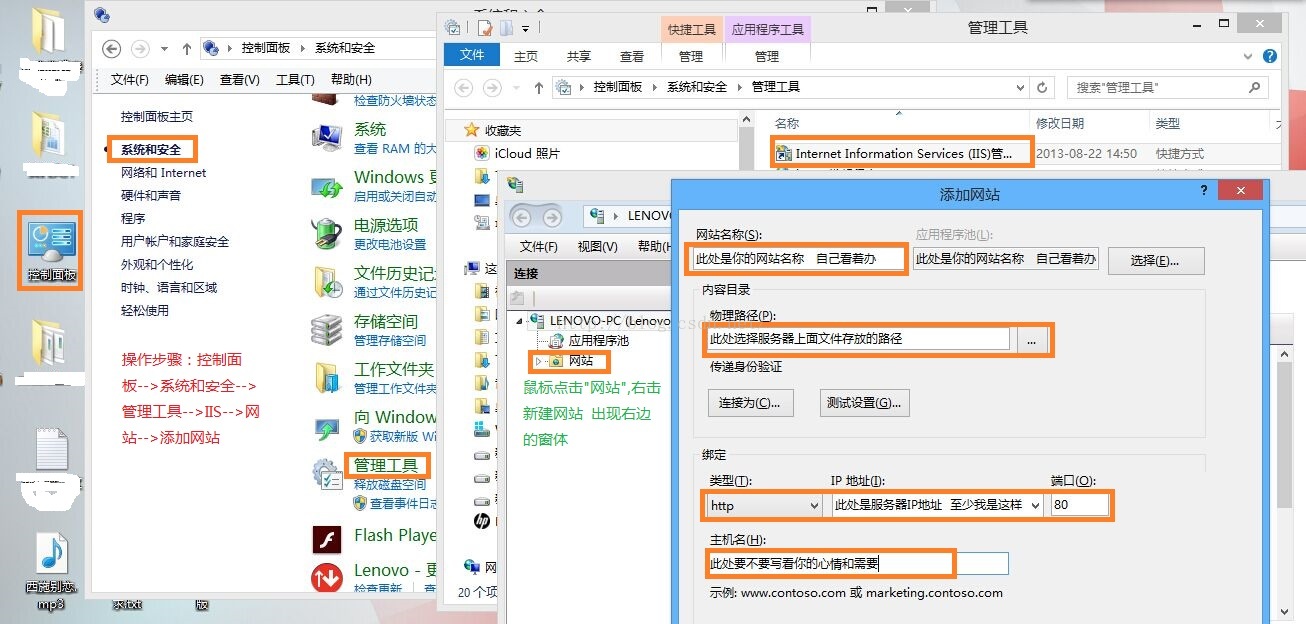Click the 主机名 input field
The width and height of the screenshot is (1306, 624).
tap(857, 565)
